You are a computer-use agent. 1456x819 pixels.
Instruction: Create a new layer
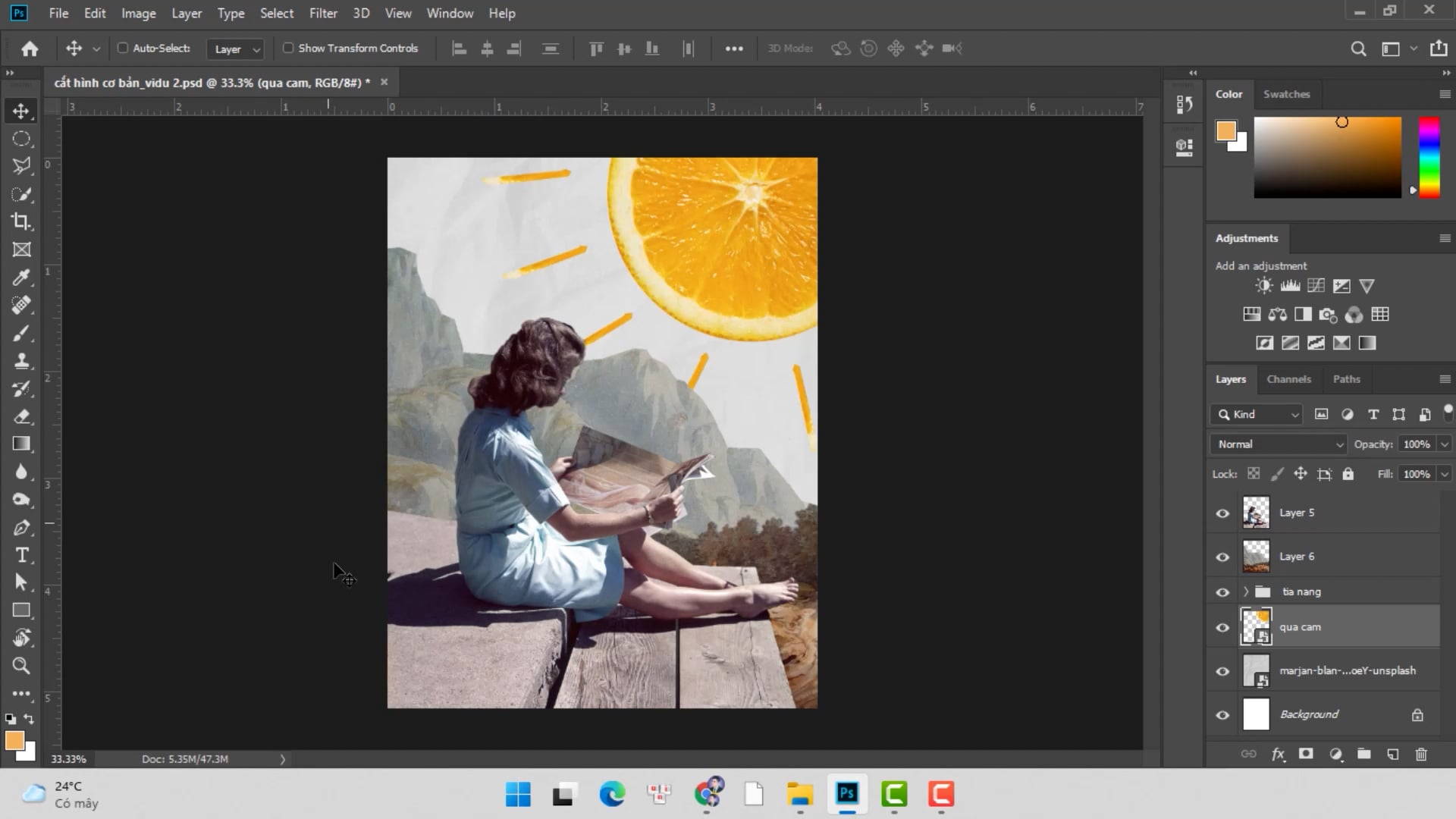tap(1392, 754)
